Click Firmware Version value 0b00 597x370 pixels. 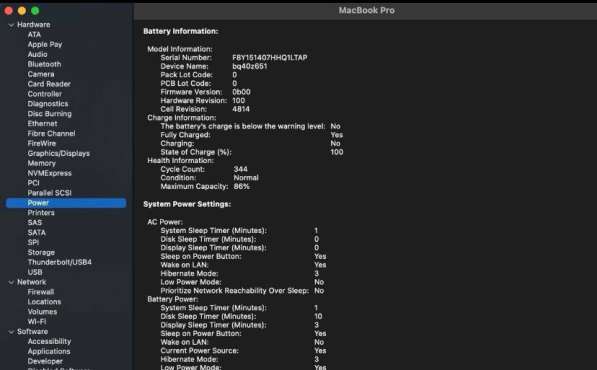[241, 92]
